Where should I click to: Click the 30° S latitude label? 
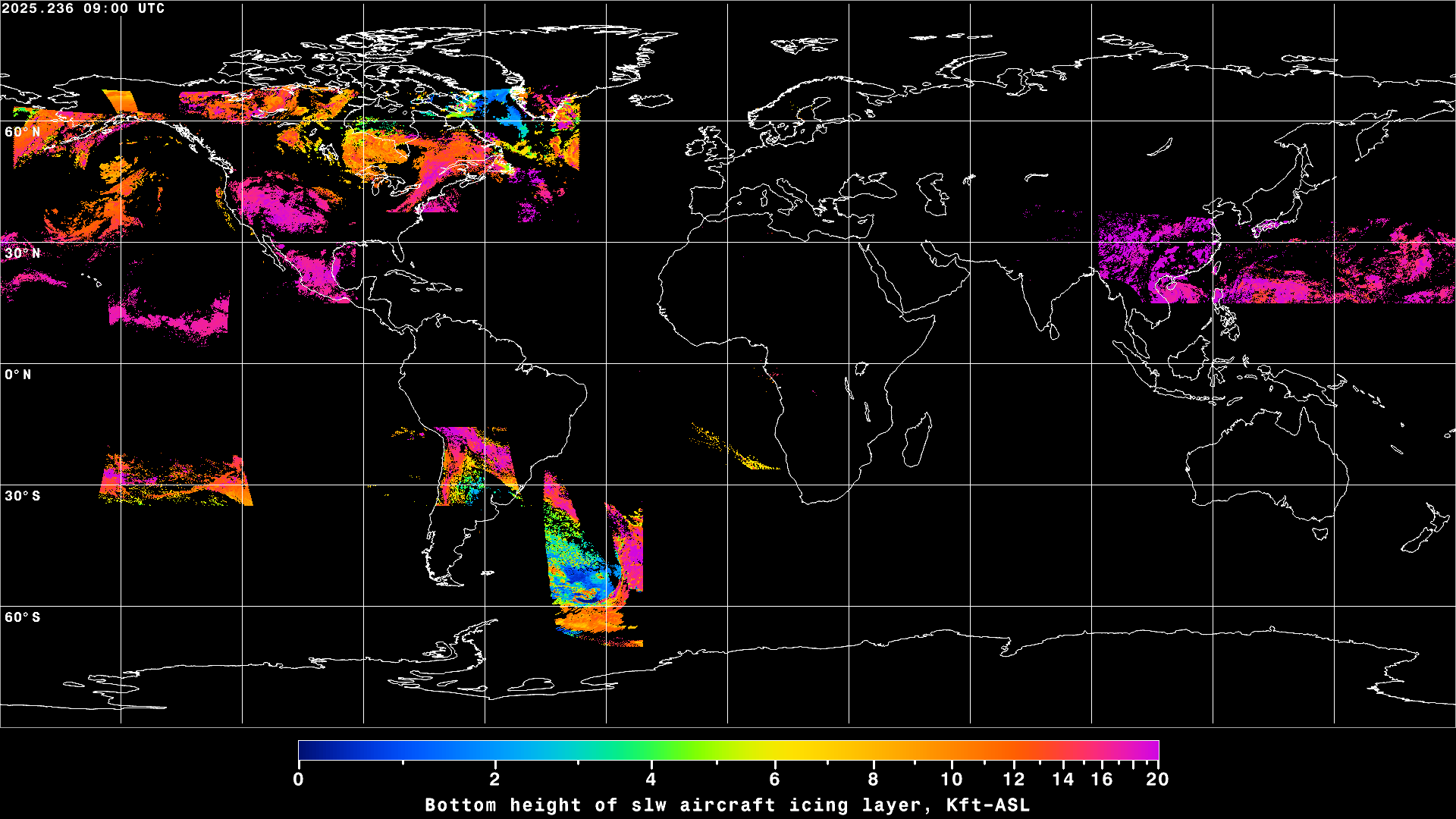(22, 496)
